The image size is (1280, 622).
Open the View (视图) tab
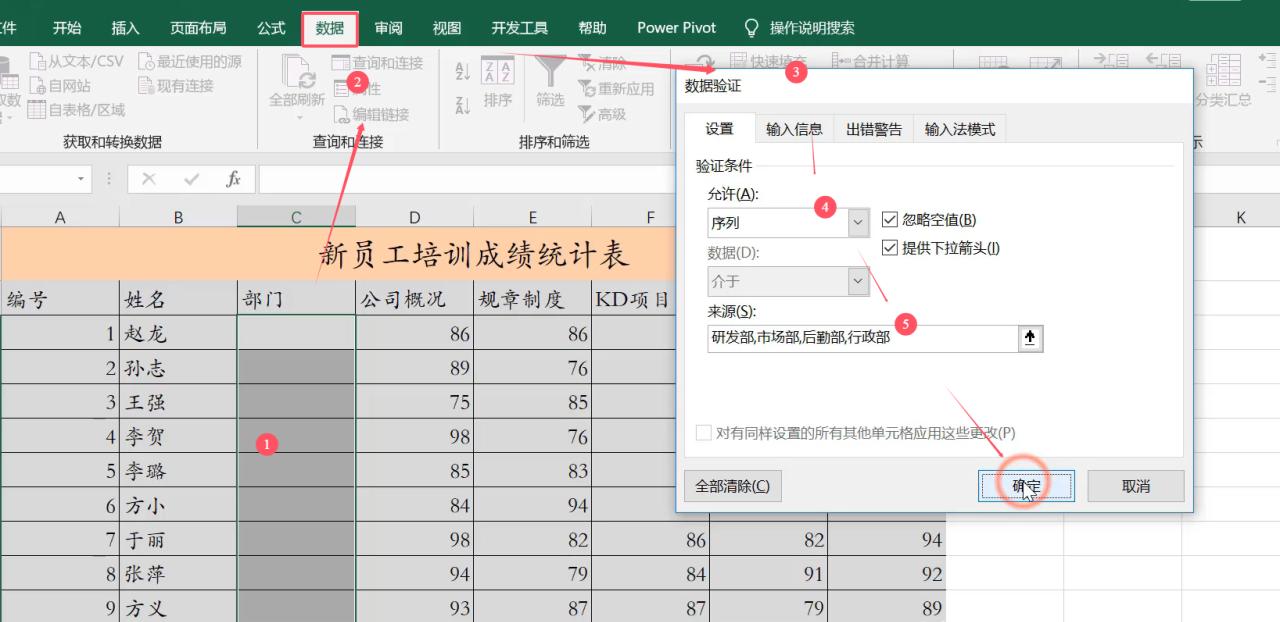coord(447,28)
